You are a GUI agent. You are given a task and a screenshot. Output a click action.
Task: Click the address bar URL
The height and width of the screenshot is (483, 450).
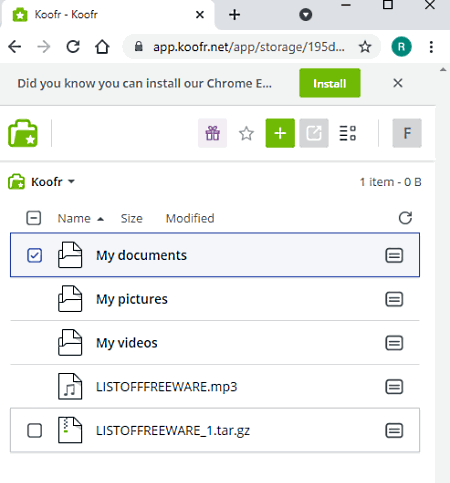pos(249,47)
